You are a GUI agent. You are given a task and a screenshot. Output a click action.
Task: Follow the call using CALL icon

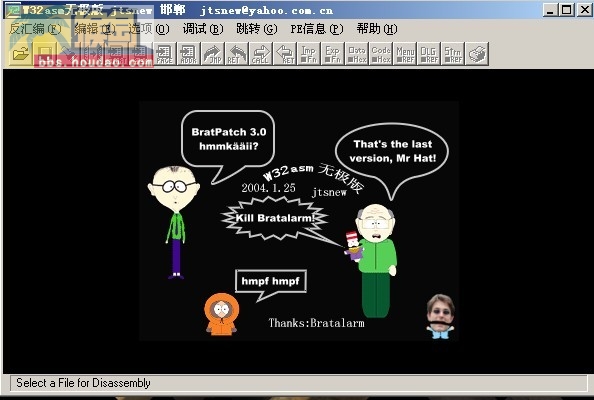click(x=260, y=54)
